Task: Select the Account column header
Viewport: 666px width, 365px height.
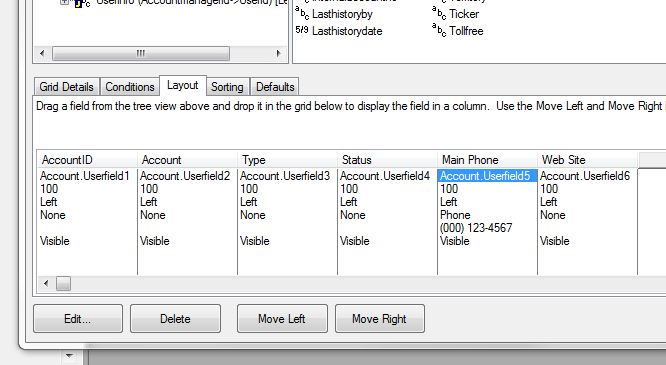Action: point(187,160)
